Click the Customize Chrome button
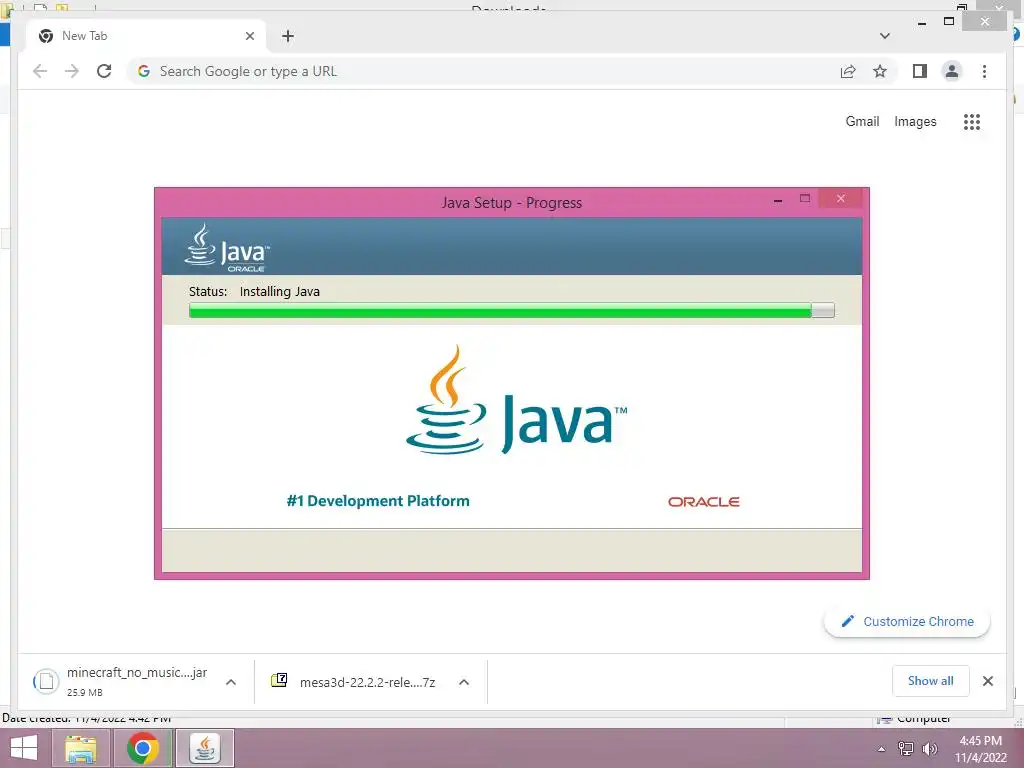Screen dimensions: 1024x768 tap(907, 622)
